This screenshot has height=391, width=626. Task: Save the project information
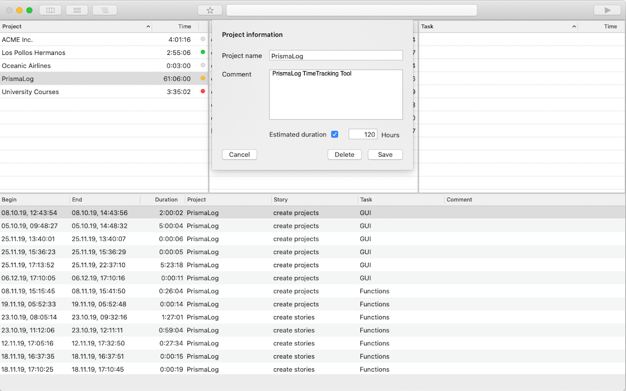click(385, 155)
